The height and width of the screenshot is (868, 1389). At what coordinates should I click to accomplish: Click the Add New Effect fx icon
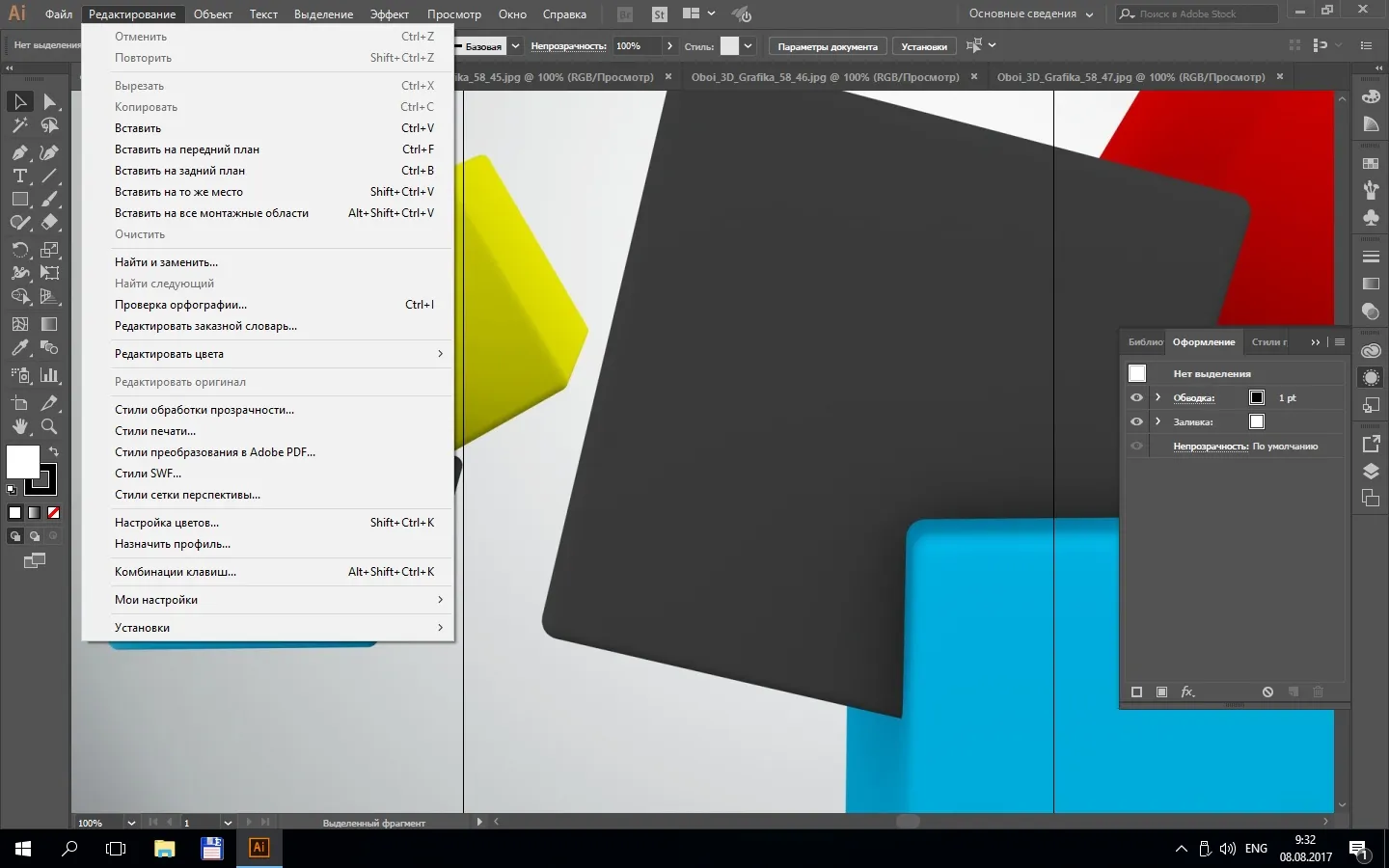pyautogui.click(x=1187, y=692)
